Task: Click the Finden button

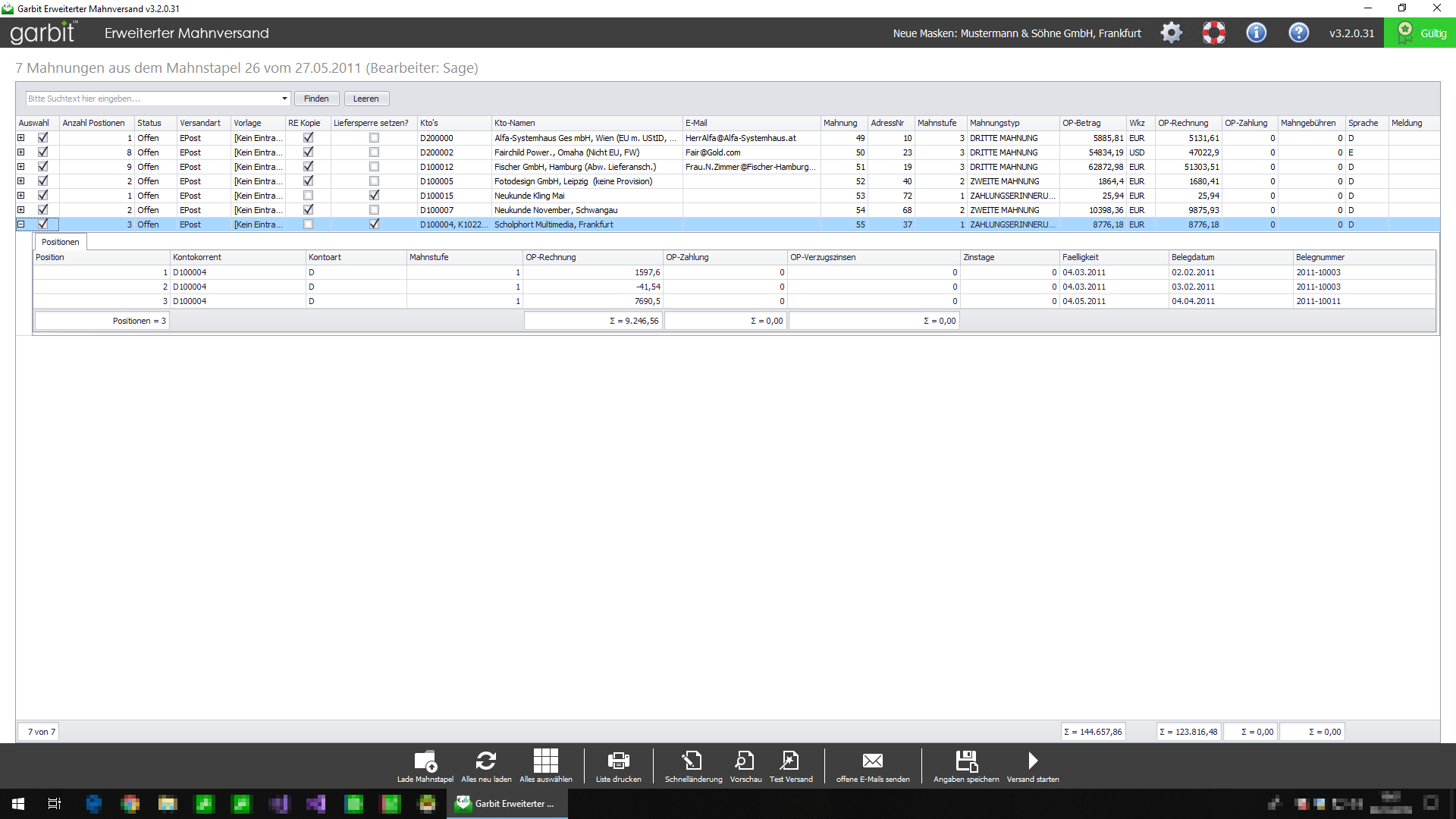Action: (316, 99)
